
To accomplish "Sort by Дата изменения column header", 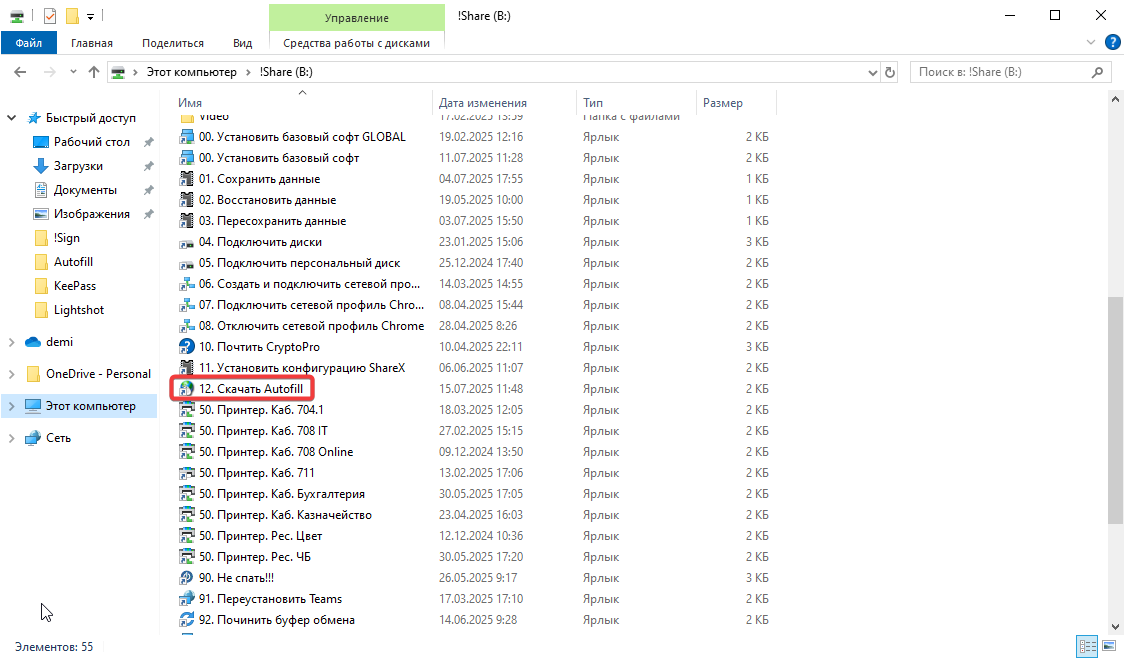I will tap(483, 103).
